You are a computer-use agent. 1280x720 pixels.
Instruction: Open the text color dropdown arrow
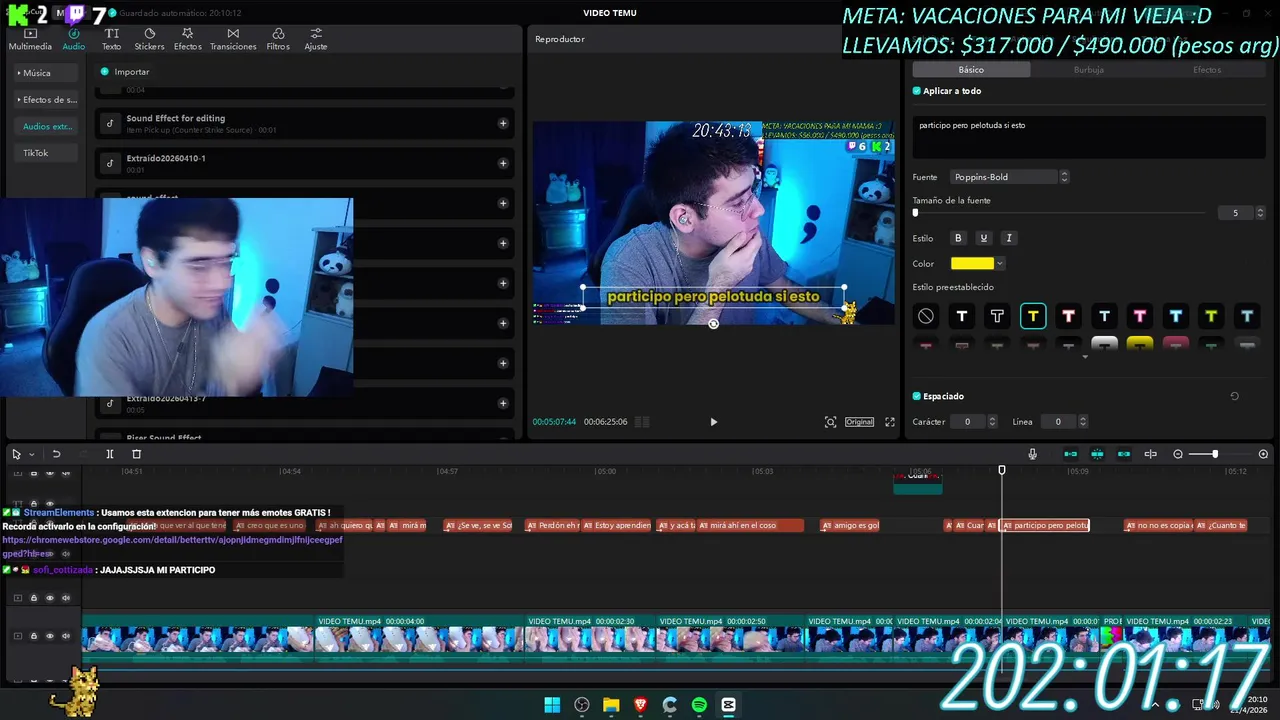[1000, 264]
